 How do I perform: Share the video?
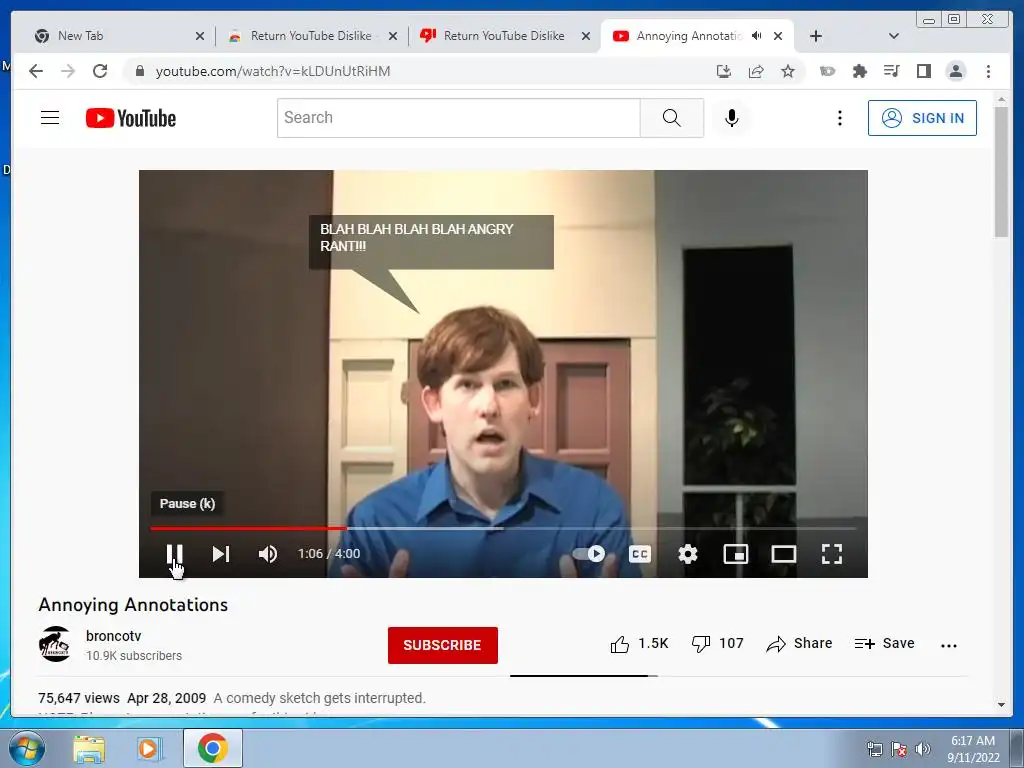pos(799,644)
